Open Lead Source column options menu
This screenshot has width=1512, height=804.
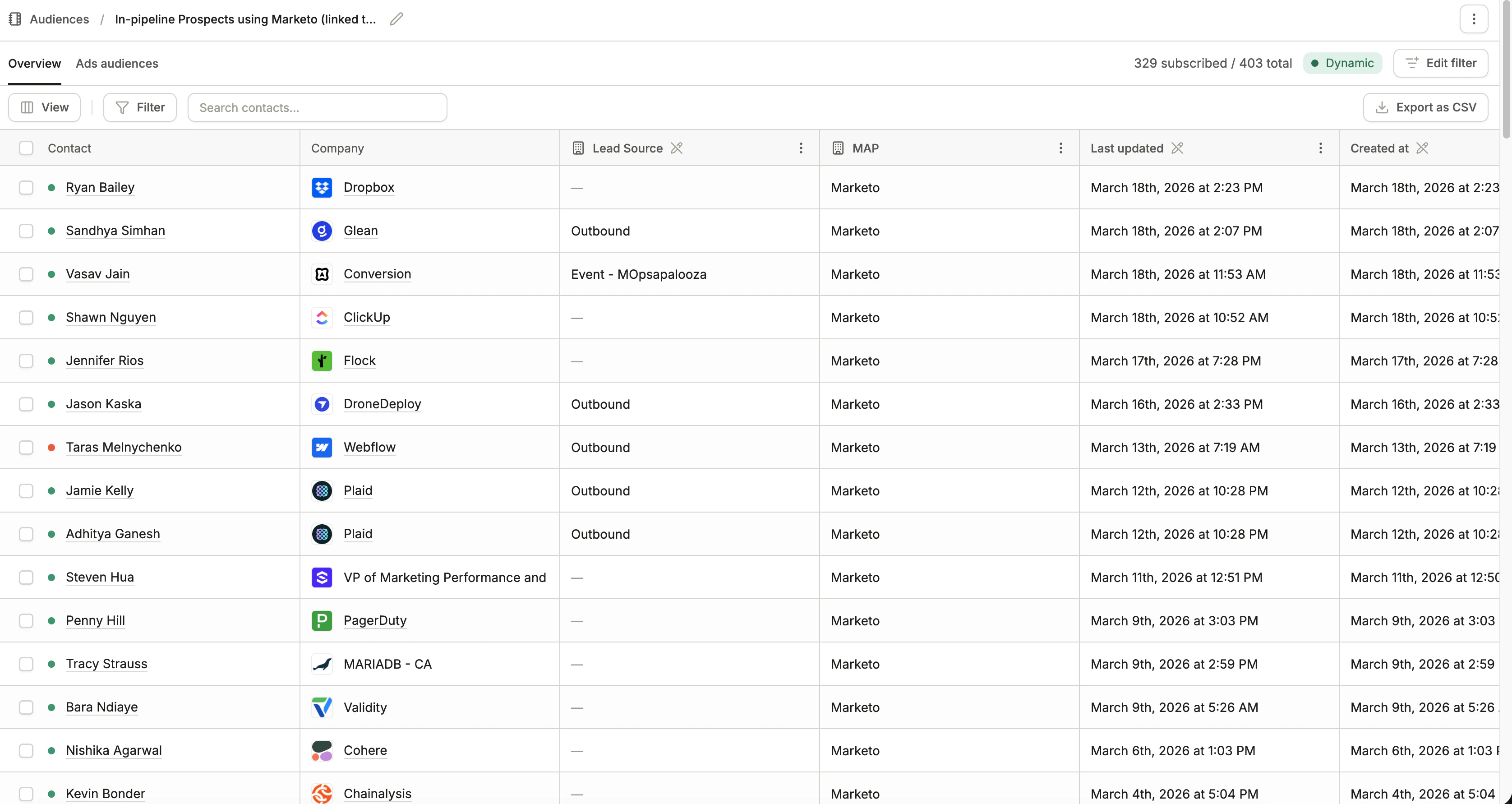[x=801, y=148]
